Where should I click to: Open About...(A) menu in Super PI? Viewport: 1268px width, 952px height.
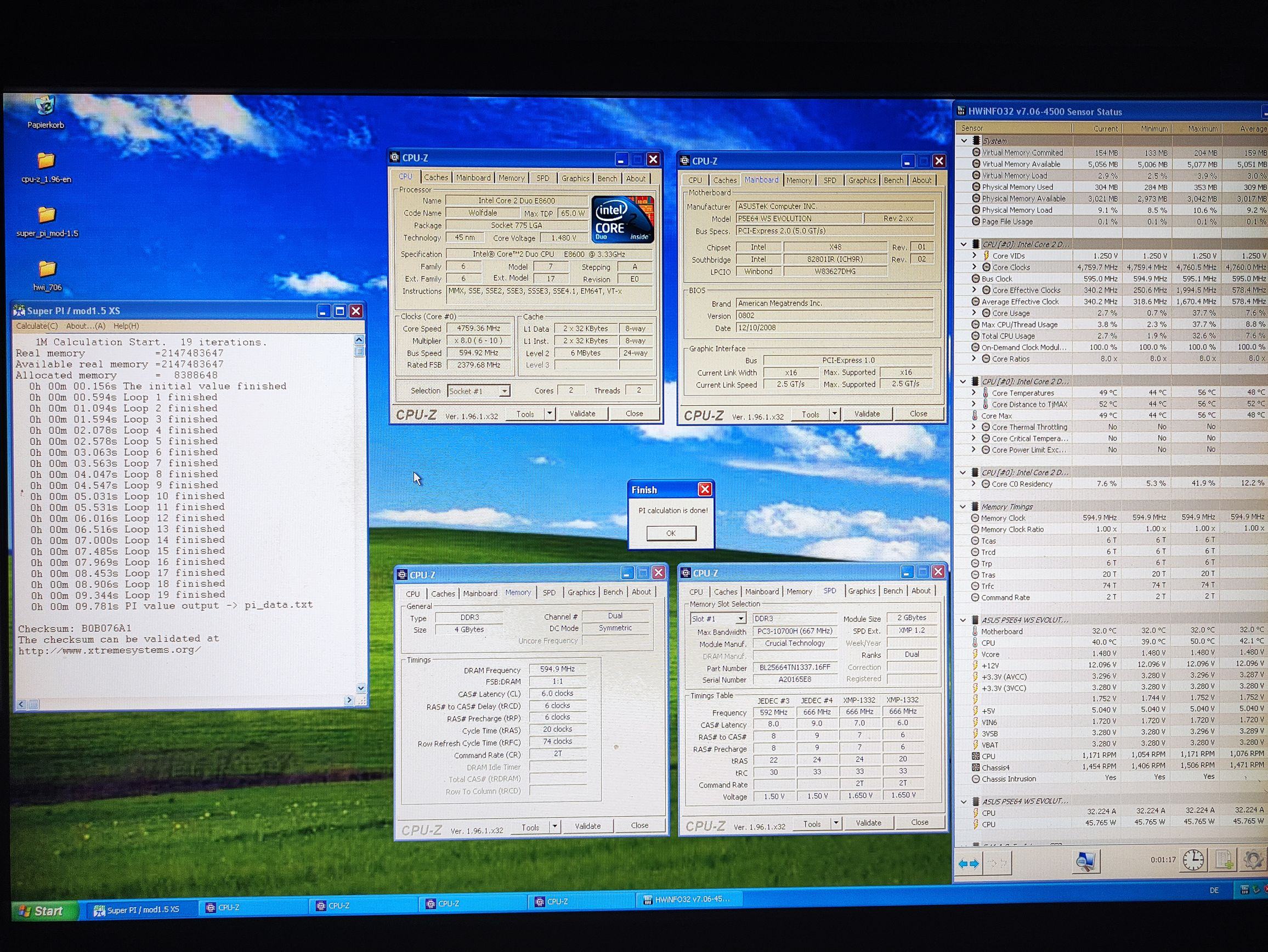(86, 326)
